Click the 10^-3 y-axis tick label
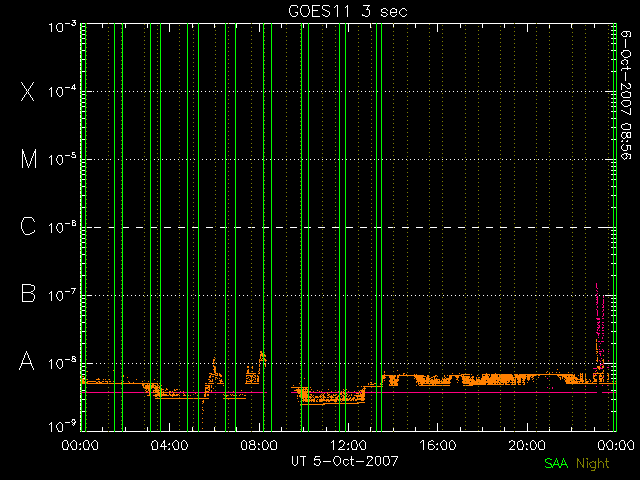Screen dimensions: 640x480 tap(62, 27)
